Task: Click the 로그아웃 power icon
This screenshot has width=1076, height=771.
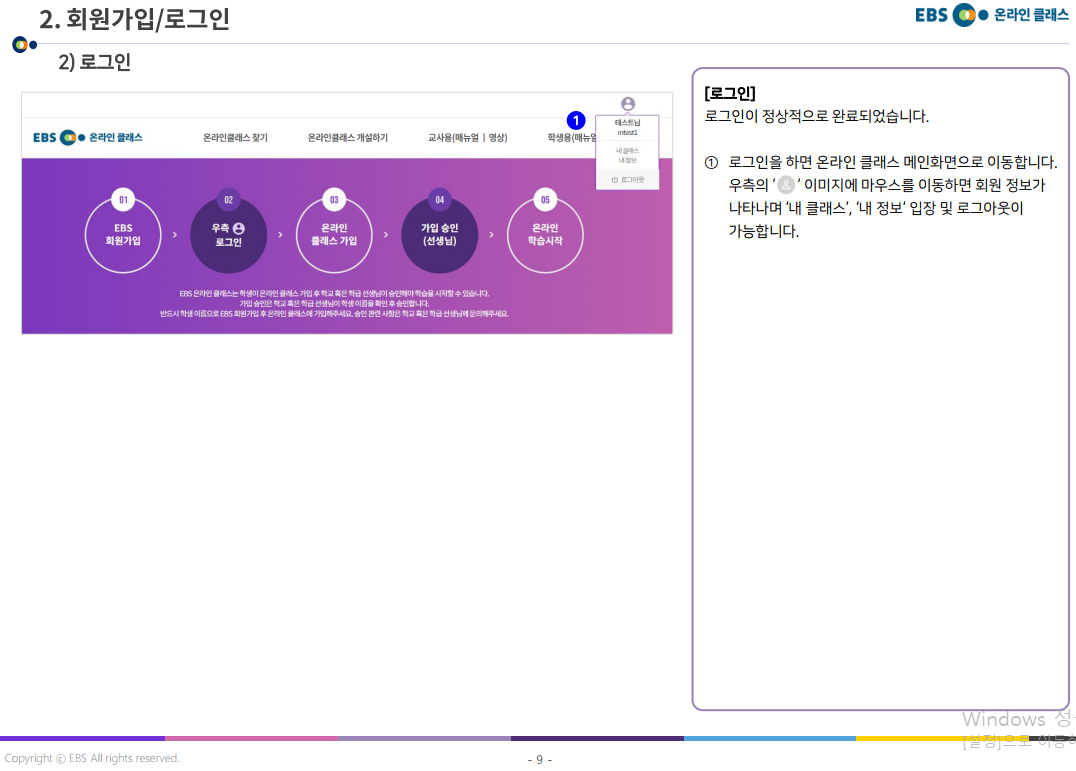Action: (x=615, y=180)
